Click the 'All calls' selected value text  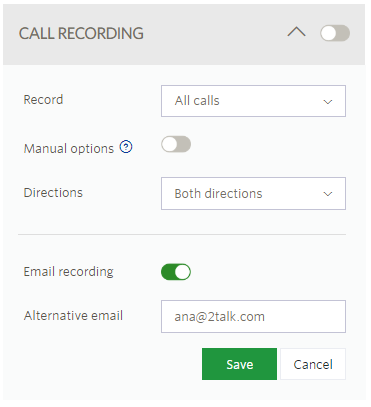pos(197,101)
